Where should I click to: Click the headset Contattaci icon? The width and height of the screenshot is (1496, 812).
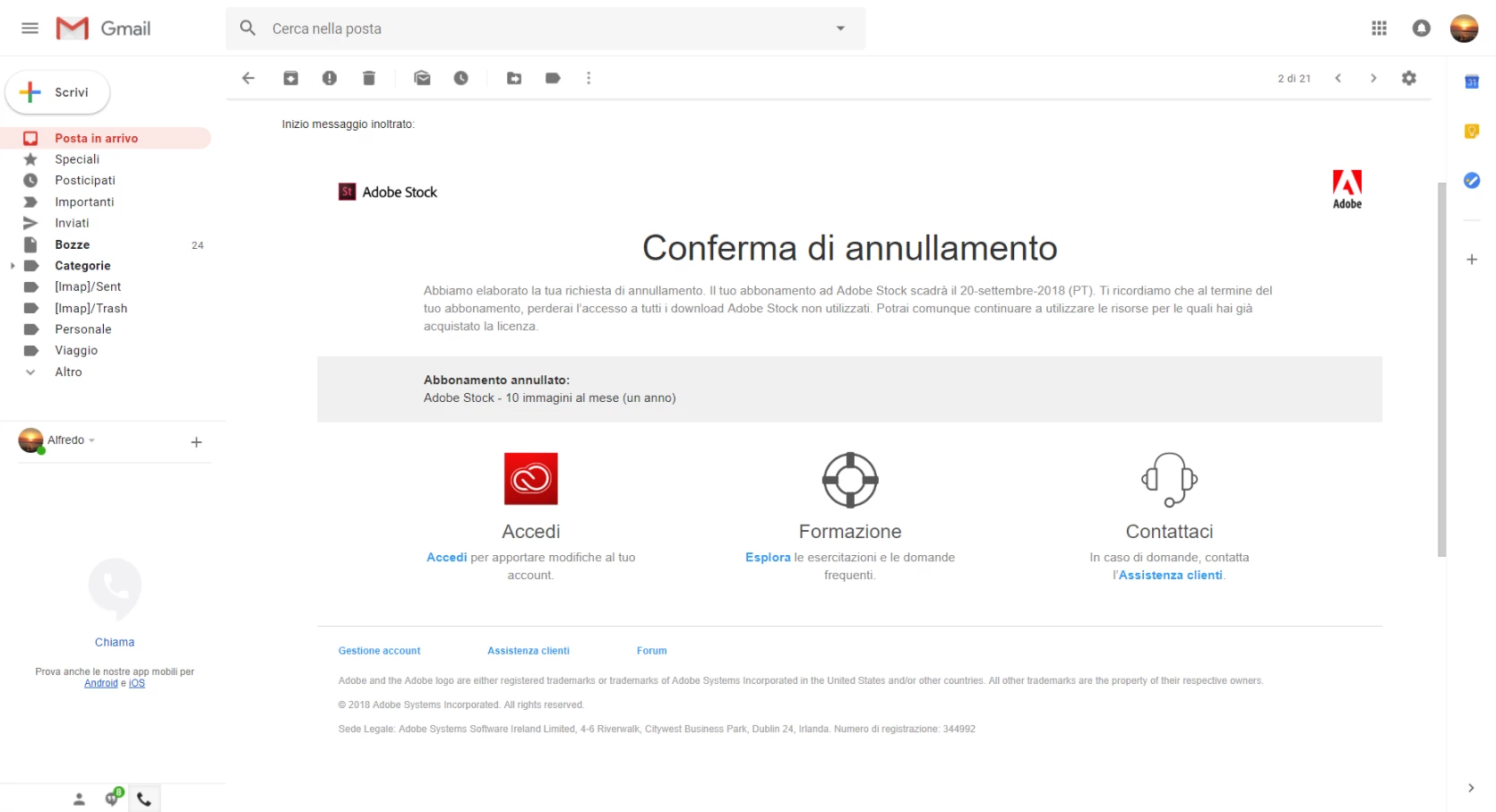tap(1169, 480)
